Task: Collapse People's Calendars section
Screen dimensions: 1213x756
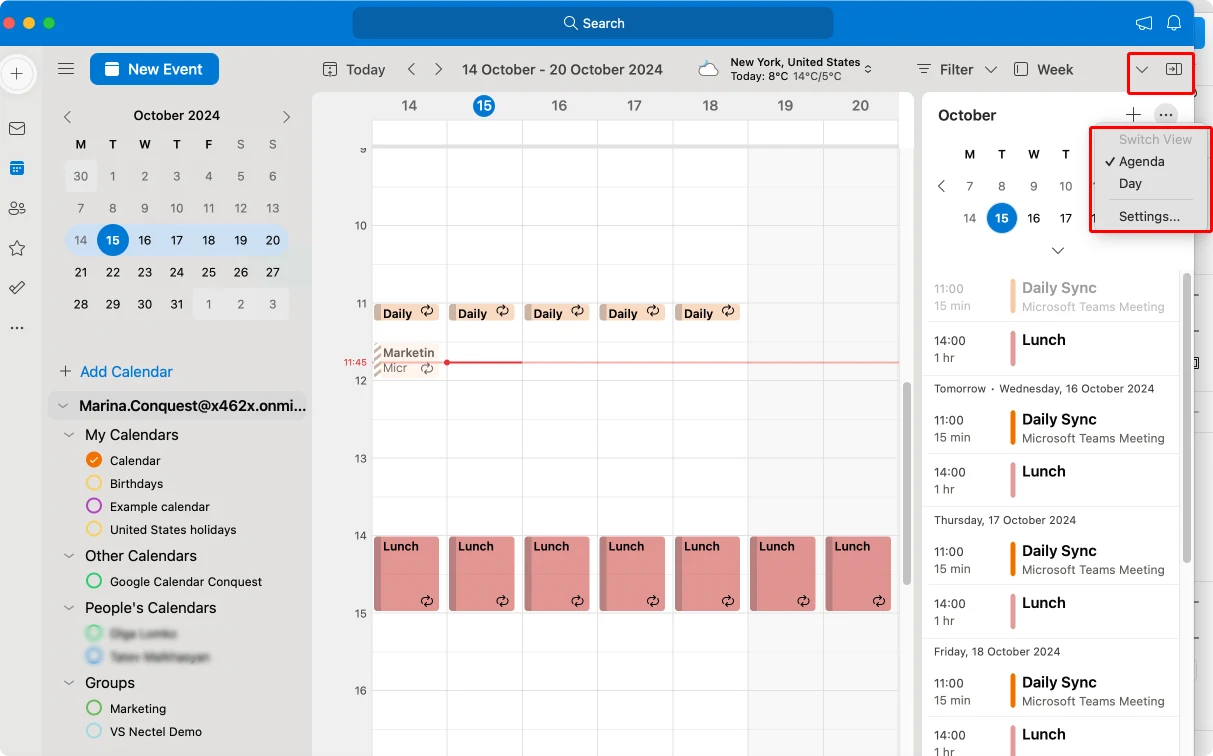Action: pos(69,608)
